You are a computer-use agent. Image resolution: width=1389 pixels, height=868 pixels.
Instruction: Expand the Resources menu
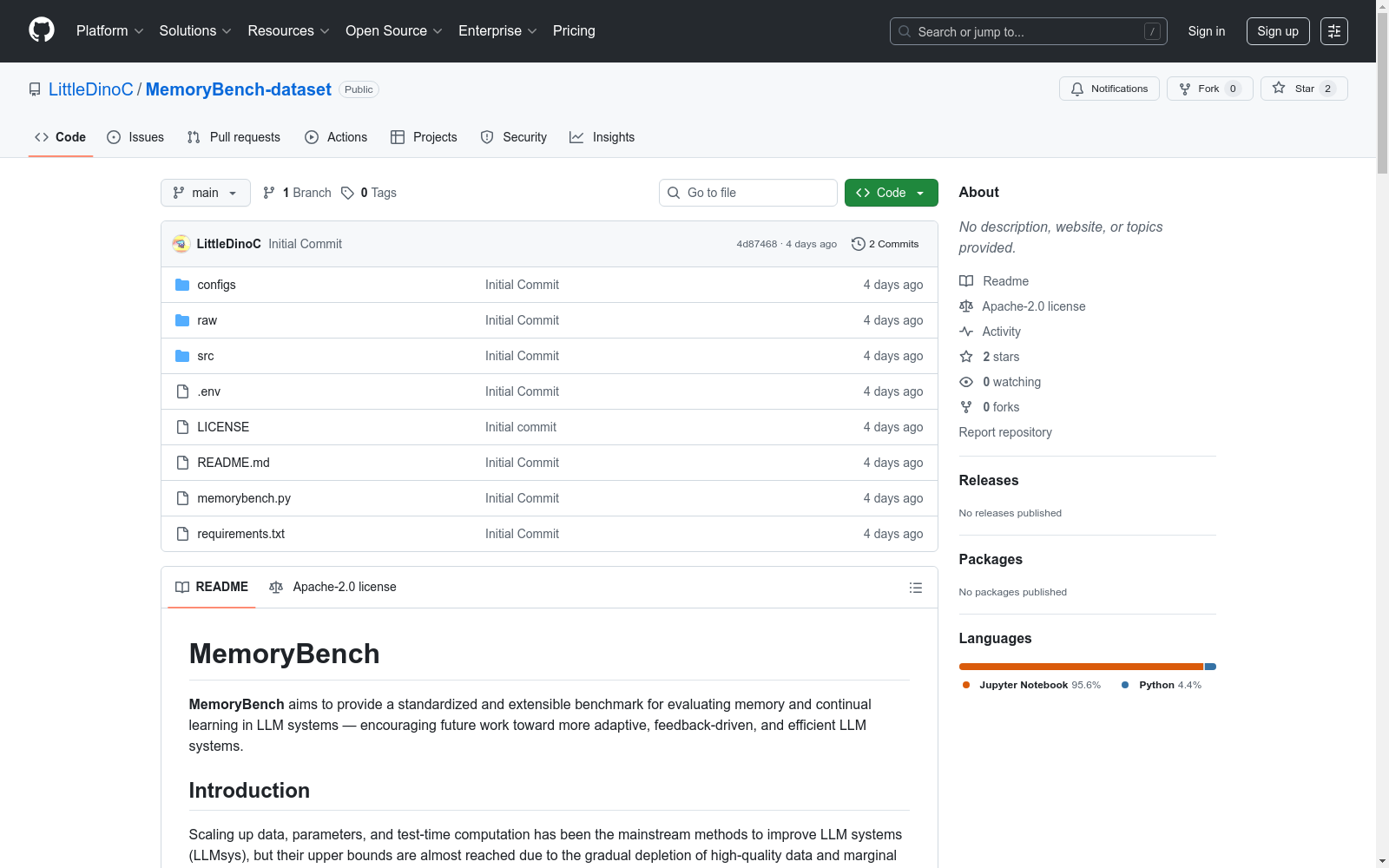pos(289,31)
